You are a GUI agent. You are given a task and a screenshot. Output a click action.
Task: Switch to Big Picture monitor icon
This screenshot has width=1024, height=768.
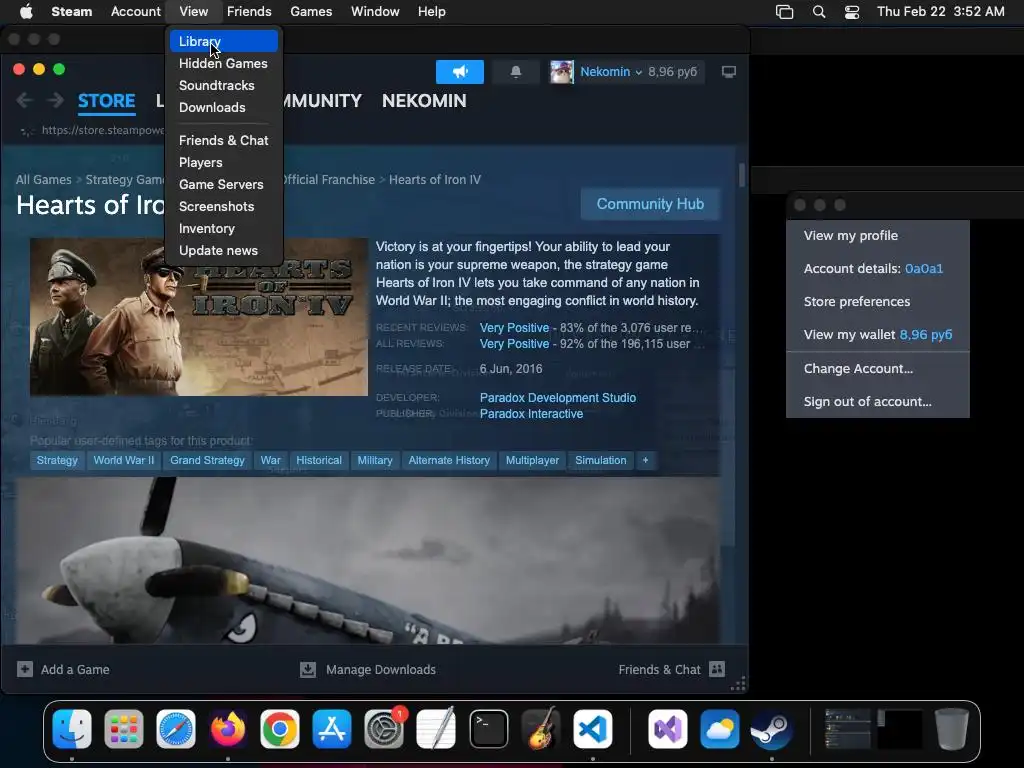[729, 72]
